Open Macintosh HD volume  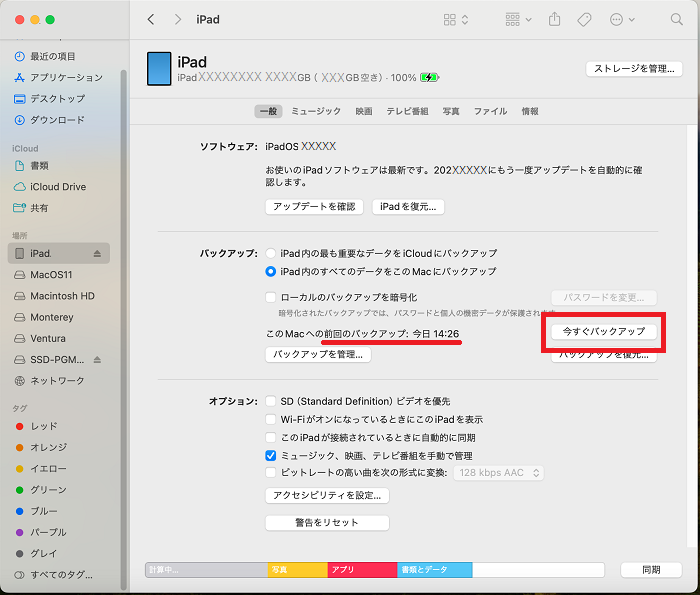(x=54, y=296)
